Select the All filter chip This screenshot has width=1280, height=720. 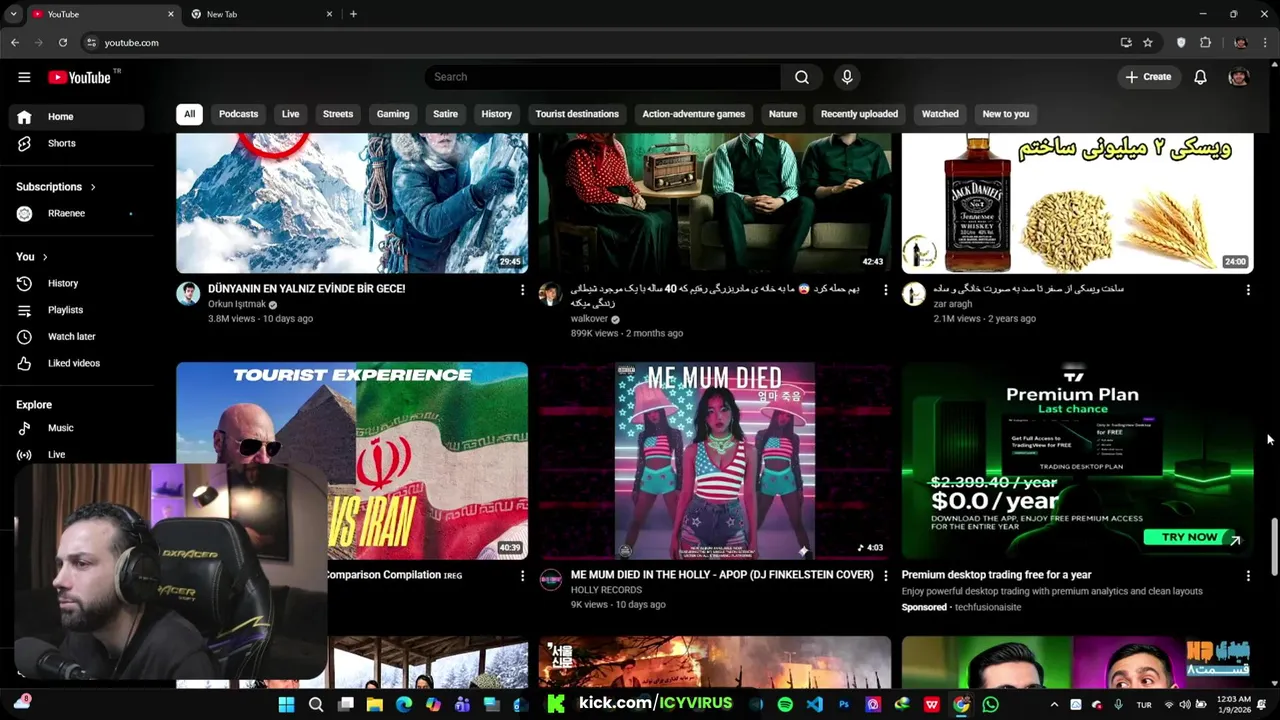click(x=189, y=114)
